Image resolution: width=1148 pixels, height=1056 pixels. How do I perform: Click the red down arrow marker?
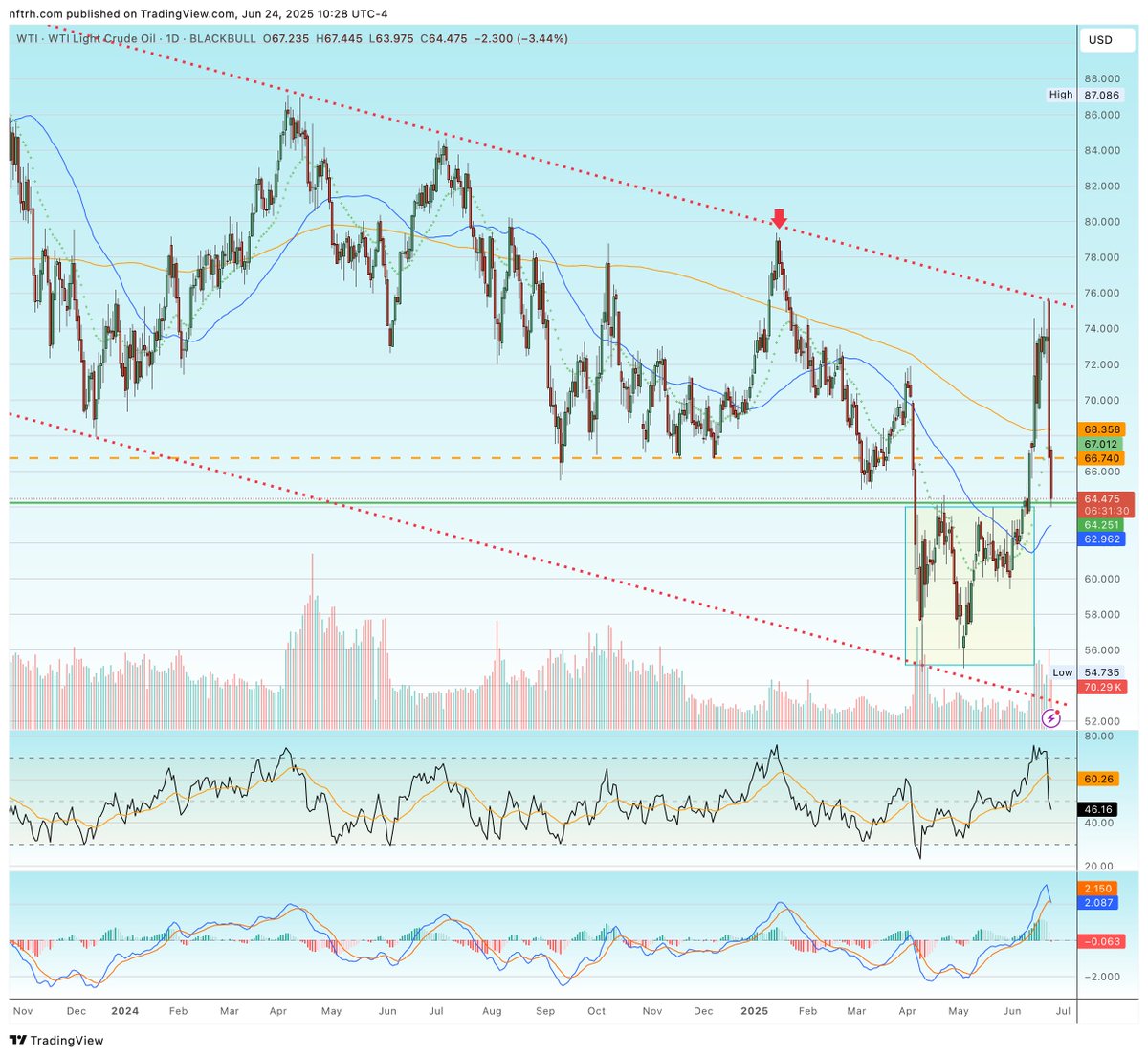coord(779,219)
